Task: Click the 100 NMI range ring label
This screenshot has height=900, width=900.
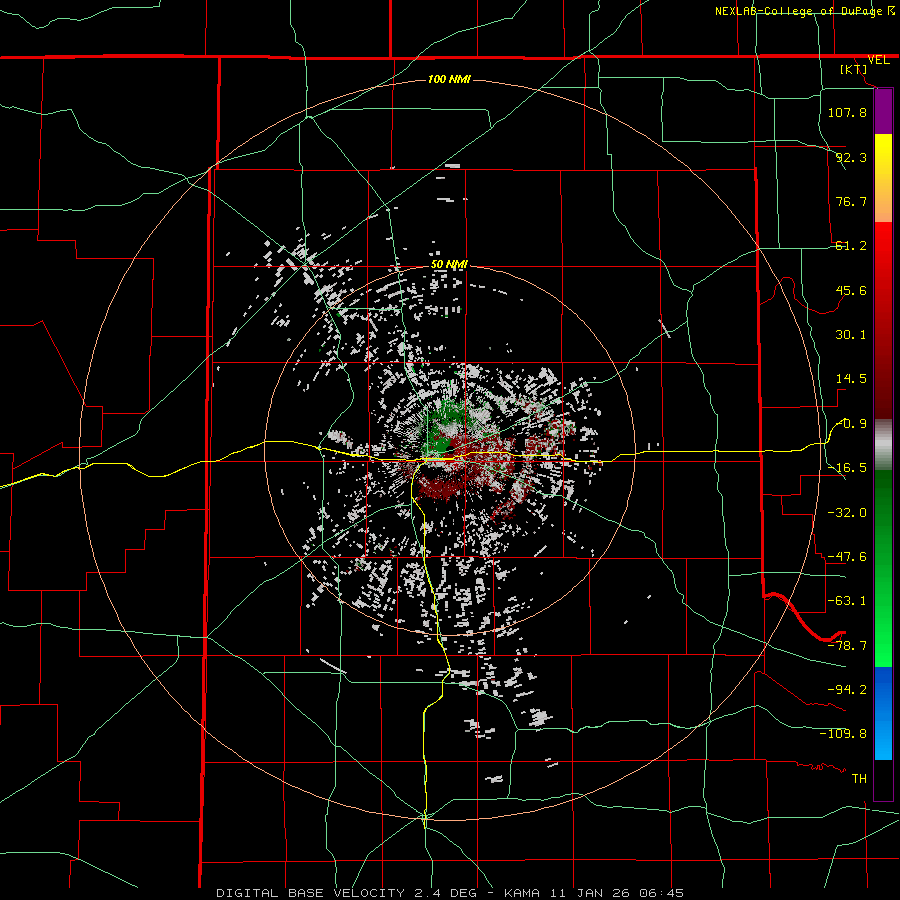Action: pos(449,79)
